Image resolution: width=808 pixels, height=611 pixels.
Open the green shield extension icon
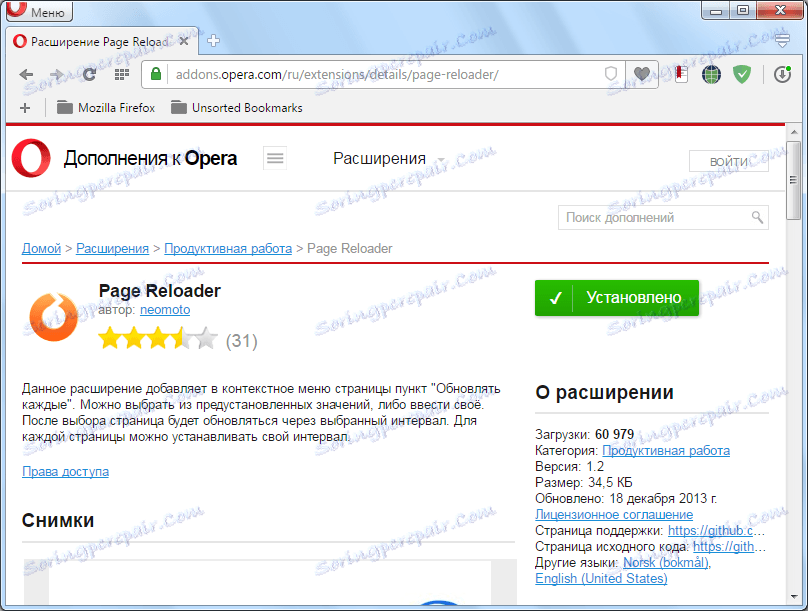tap(742, 75)
